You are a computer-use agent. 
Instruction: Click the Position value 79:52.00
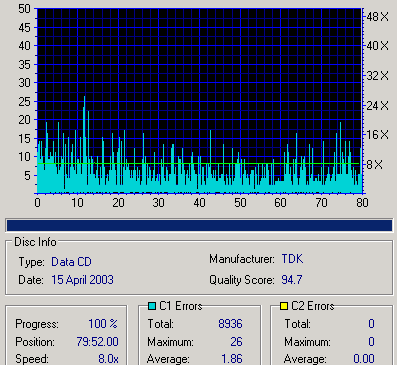click(97, 342)
